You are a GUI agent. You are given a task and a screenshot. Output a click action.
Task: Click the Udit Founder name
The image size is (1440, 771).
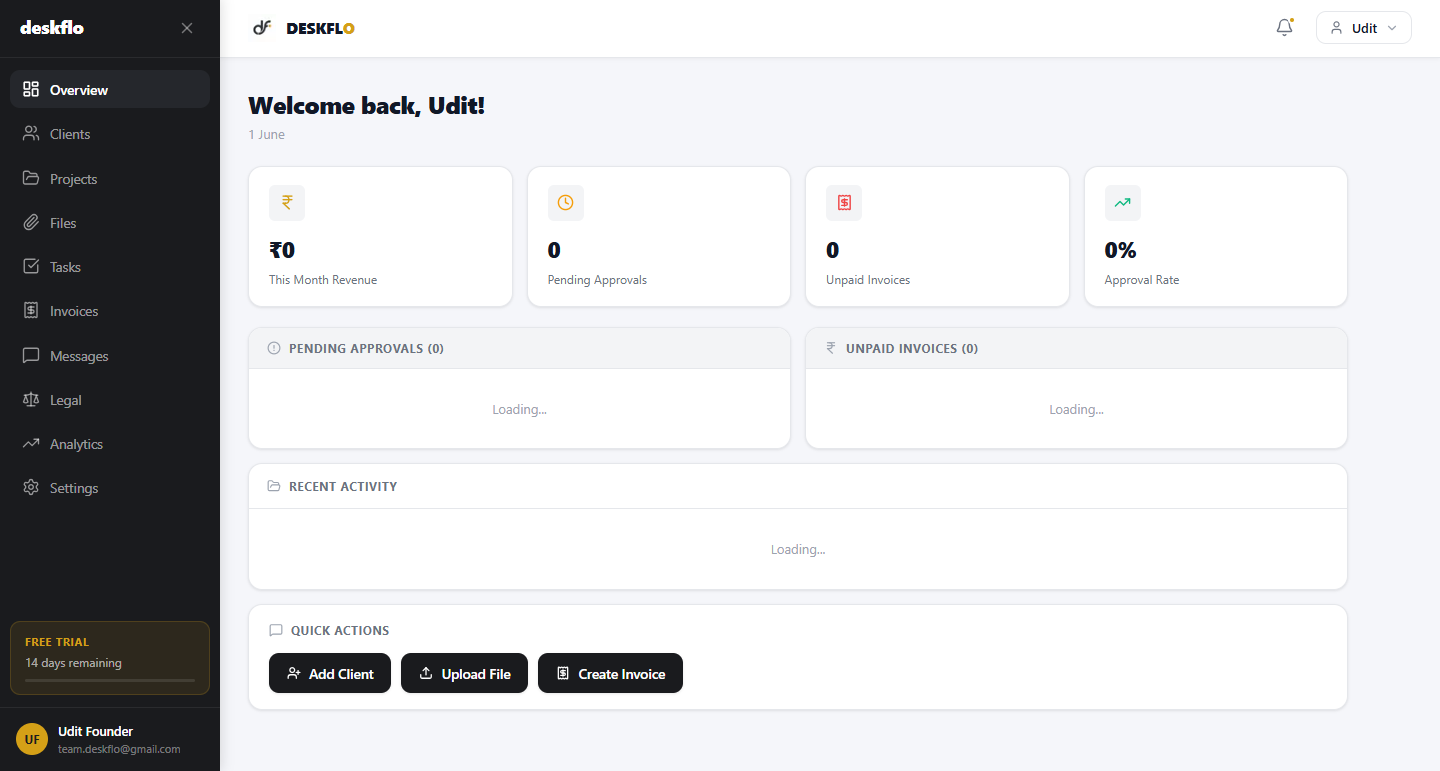click(x=95, y=731)
